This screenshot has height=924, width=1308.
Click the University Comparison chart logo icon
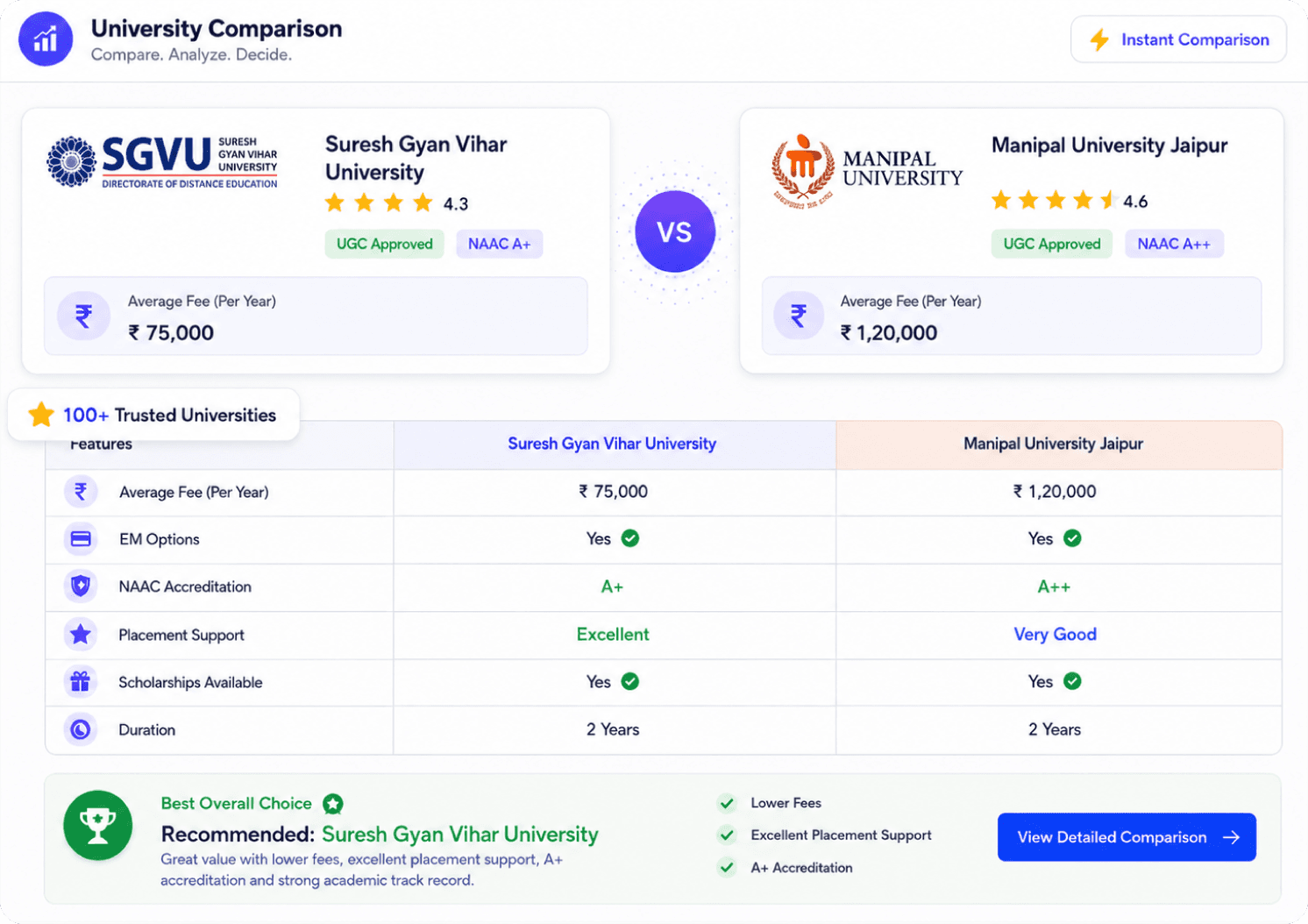[46, 39]
